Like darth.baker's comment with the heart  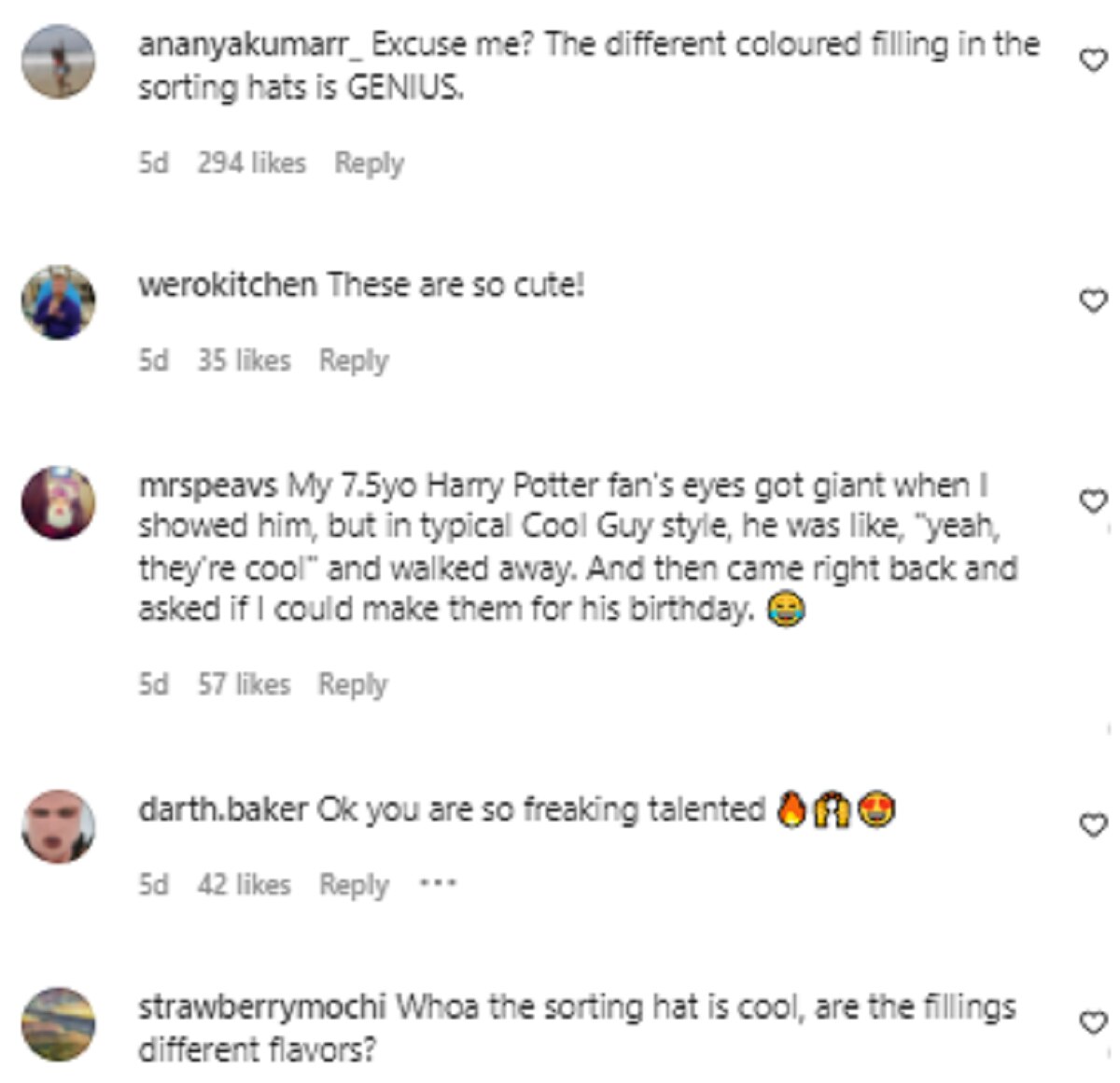(1092, 825)
